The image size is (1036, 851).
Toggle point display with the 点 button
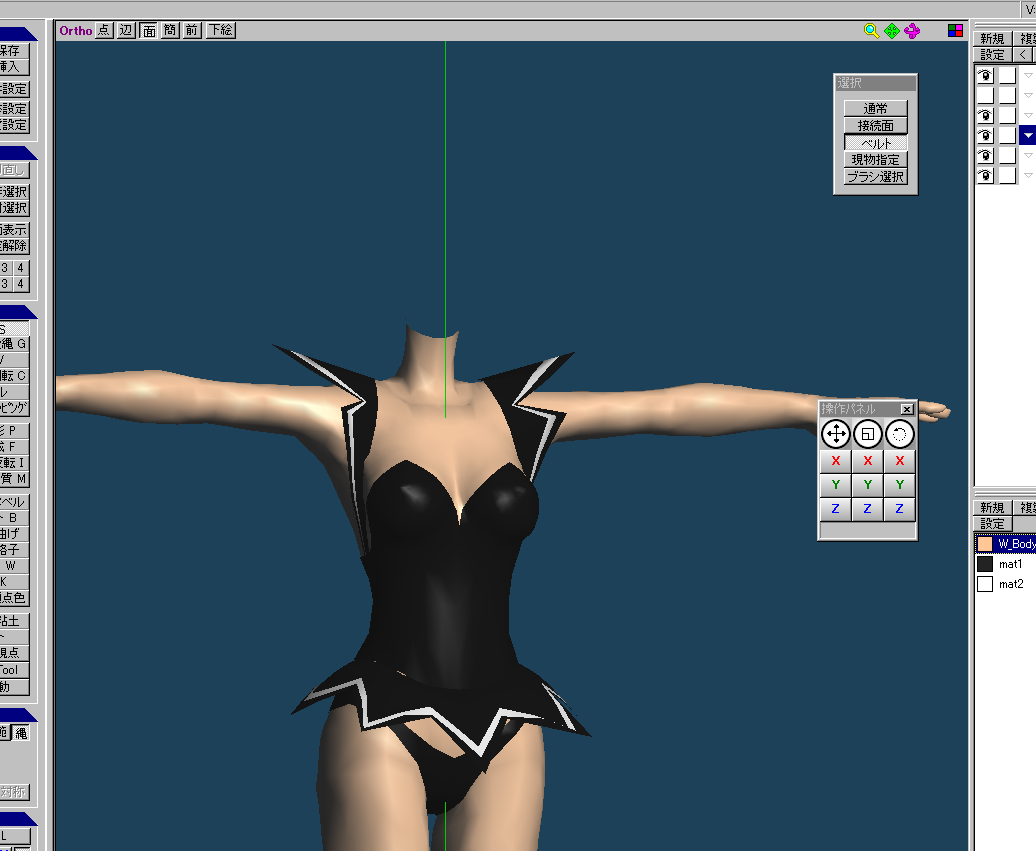pyautogui.click(x=104, y=30)
